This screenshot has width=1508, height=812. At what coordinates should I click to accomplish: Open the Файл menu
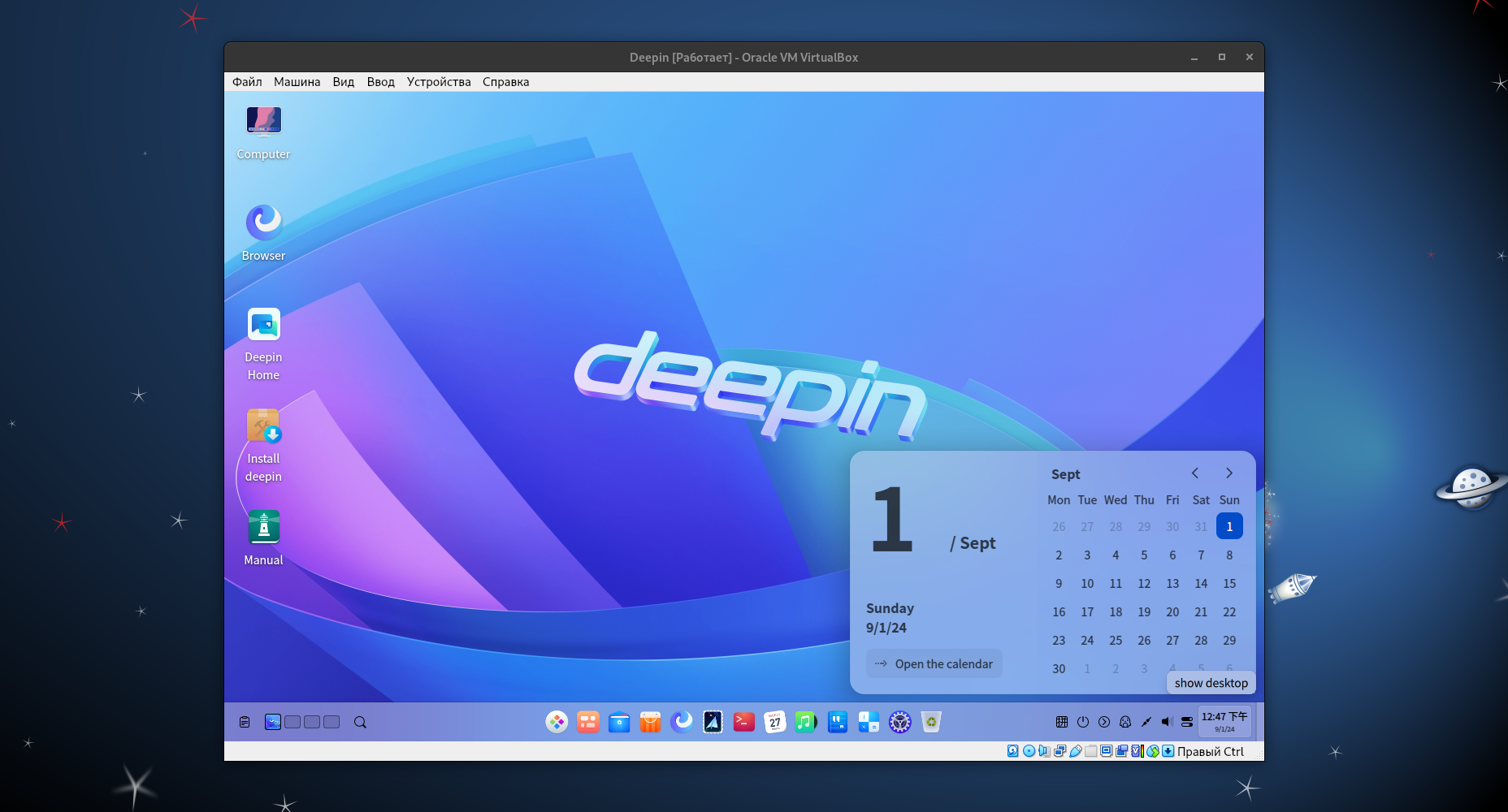coord(247,82)
